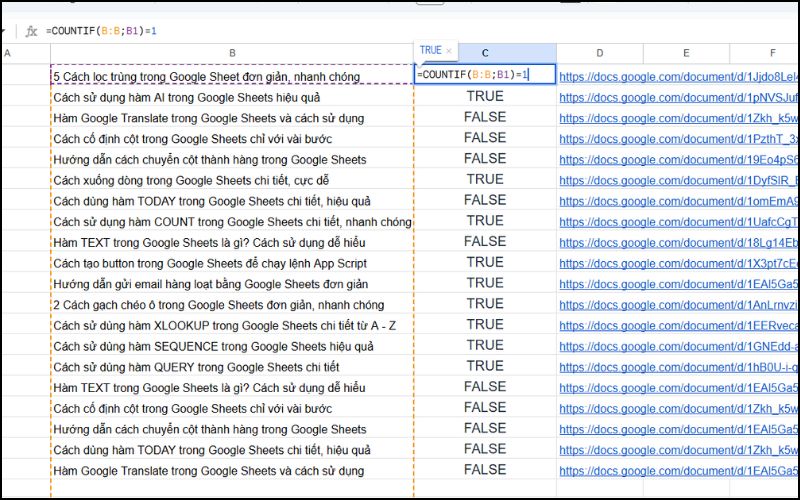Screen dimensions: 800x500
Task: Open the first docs.google.com link ending 1Jjdo8LeI
Action: click(x=678, y=76)
